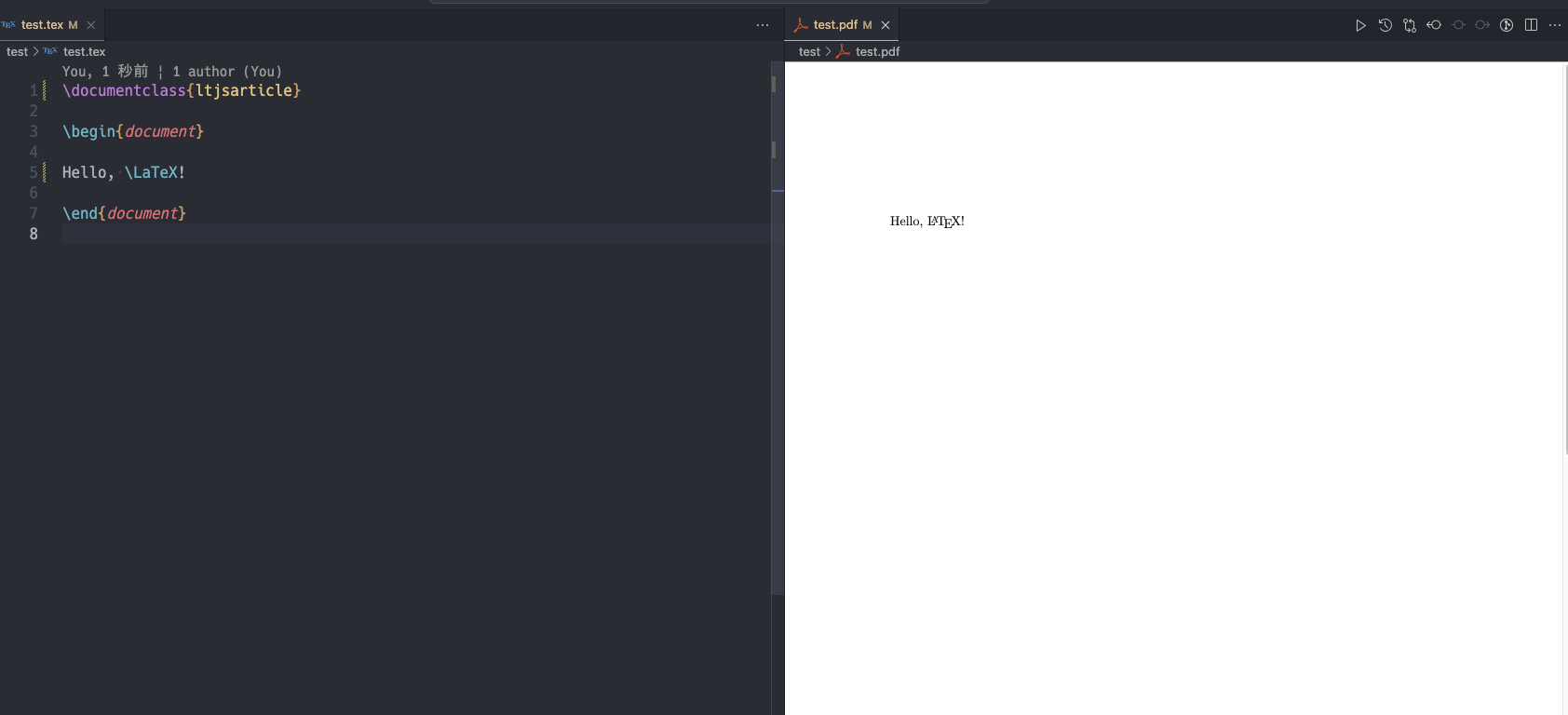
Task: Click the \end{document} line
Action: pyautogui.click(x=124, y=213)
